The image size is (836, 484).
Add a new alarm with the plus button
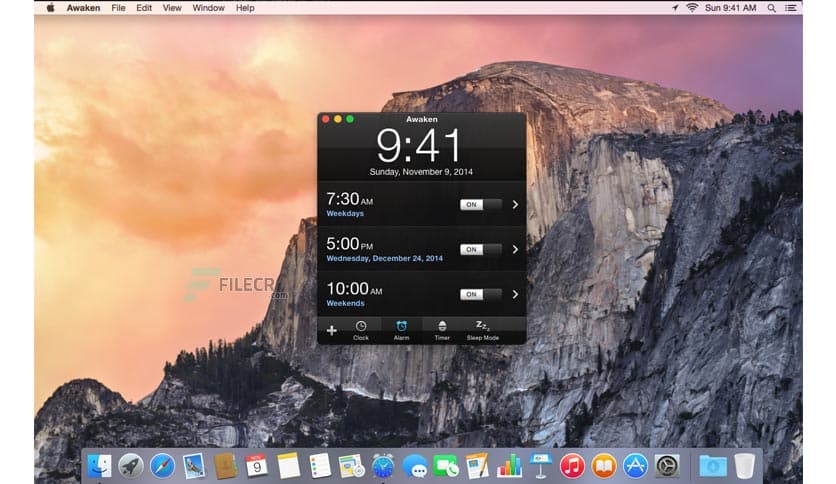coord(332,330)
